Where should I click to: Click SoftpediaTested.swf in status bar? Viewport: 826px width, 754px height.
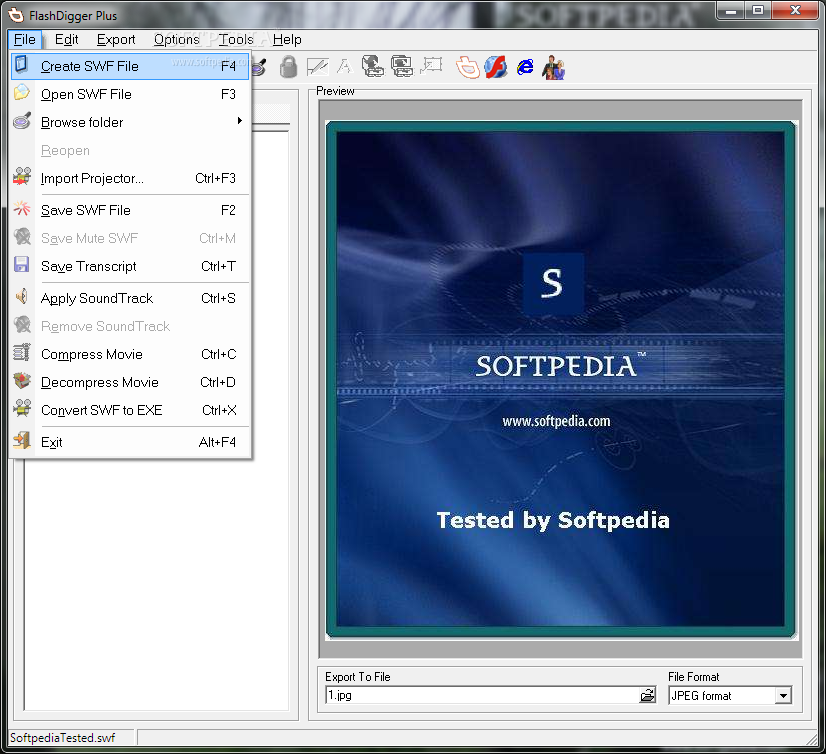click(x=62, y=738)
